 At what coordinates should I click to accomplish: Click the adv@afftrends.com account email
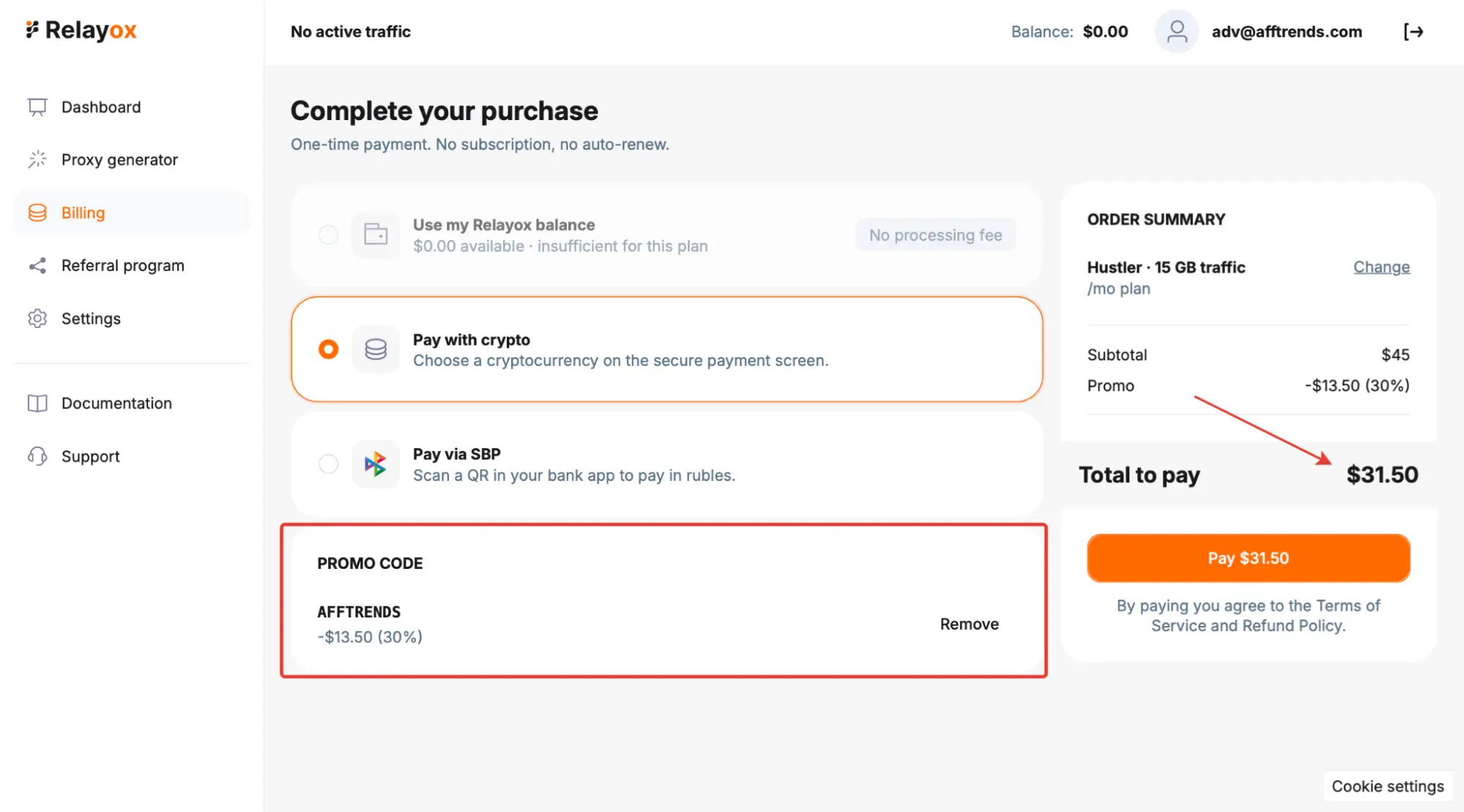1287,31
